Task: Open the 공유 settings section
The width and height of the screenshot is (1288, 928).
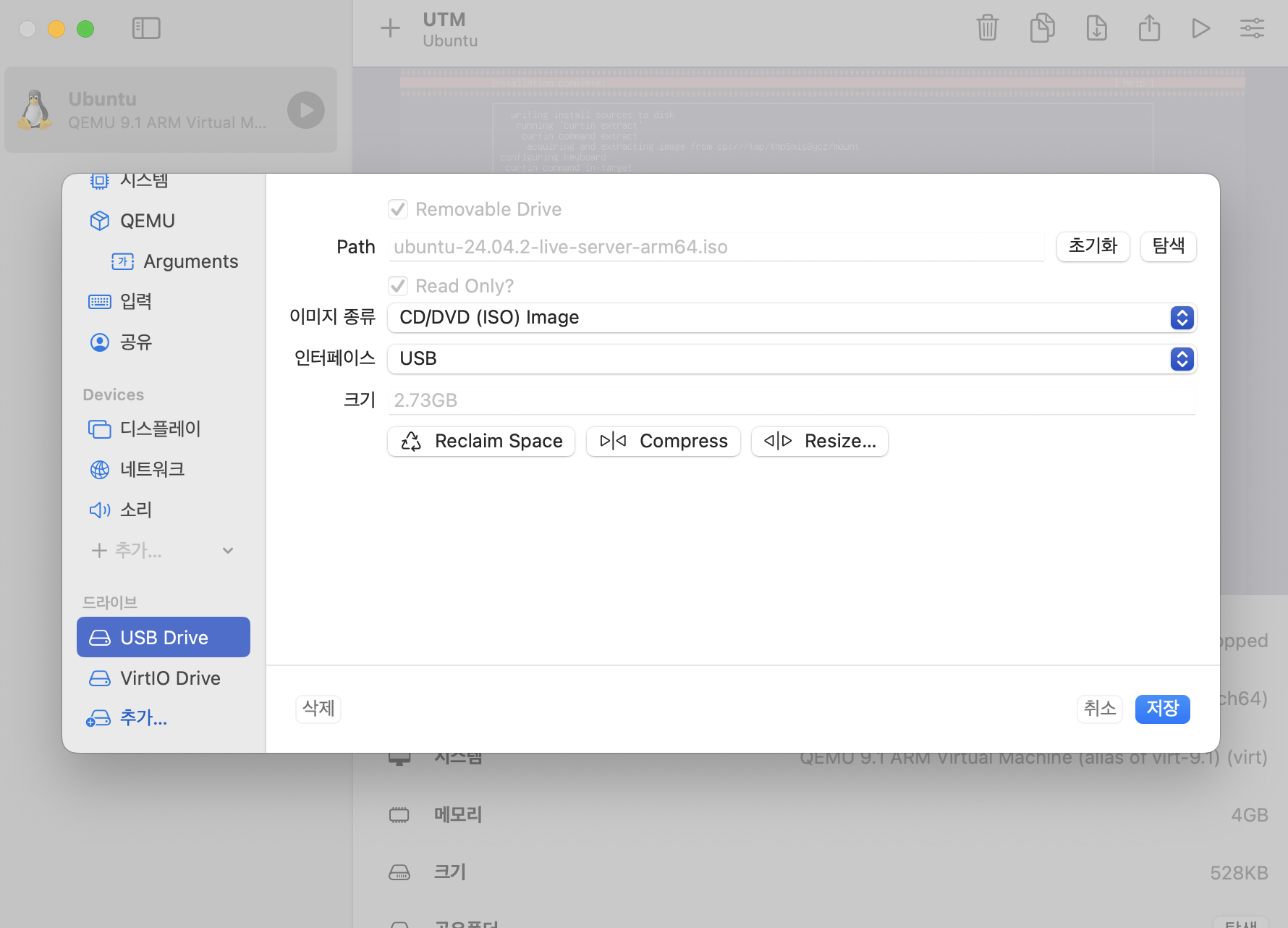Action: [164, 342]
